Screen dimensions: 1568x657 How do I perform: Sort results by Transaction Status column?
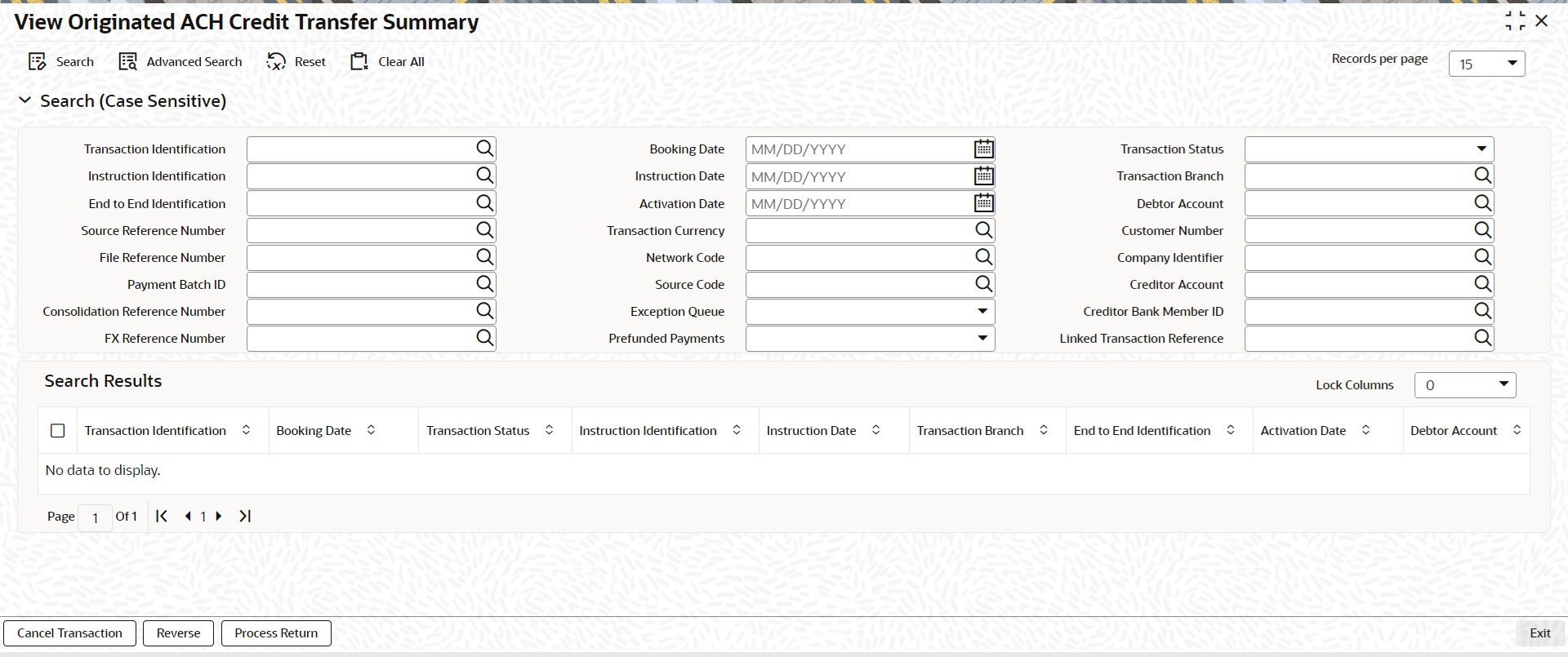click(550, 430)
